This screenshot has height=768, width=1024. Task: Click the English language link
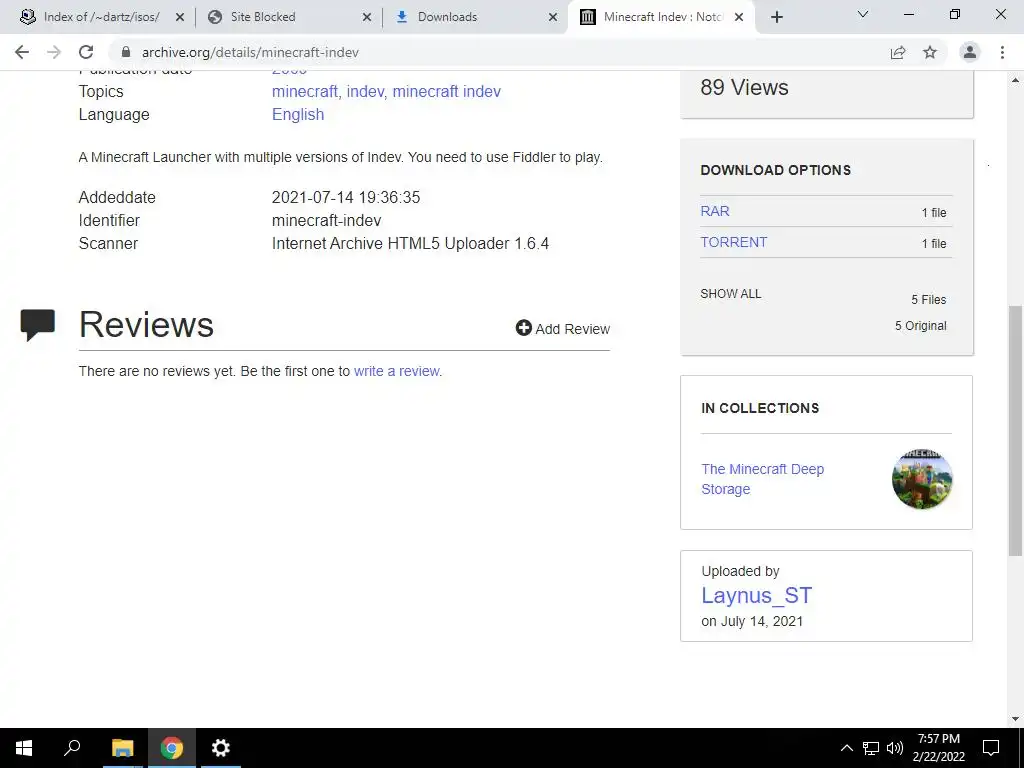298,114
